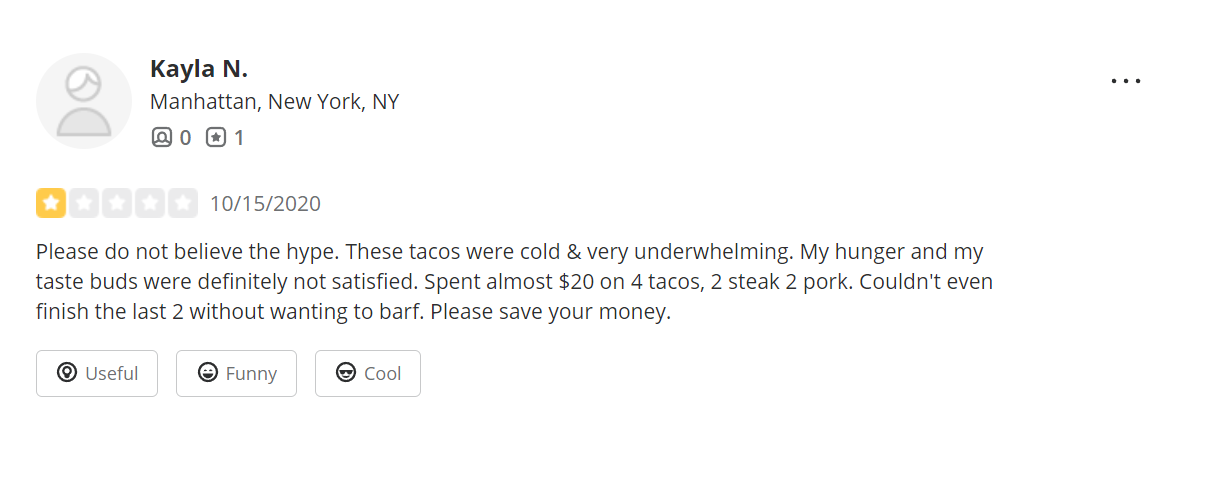Vote the review as Funny
This screenshot has height=484, width=1209.
coord(236,373)
